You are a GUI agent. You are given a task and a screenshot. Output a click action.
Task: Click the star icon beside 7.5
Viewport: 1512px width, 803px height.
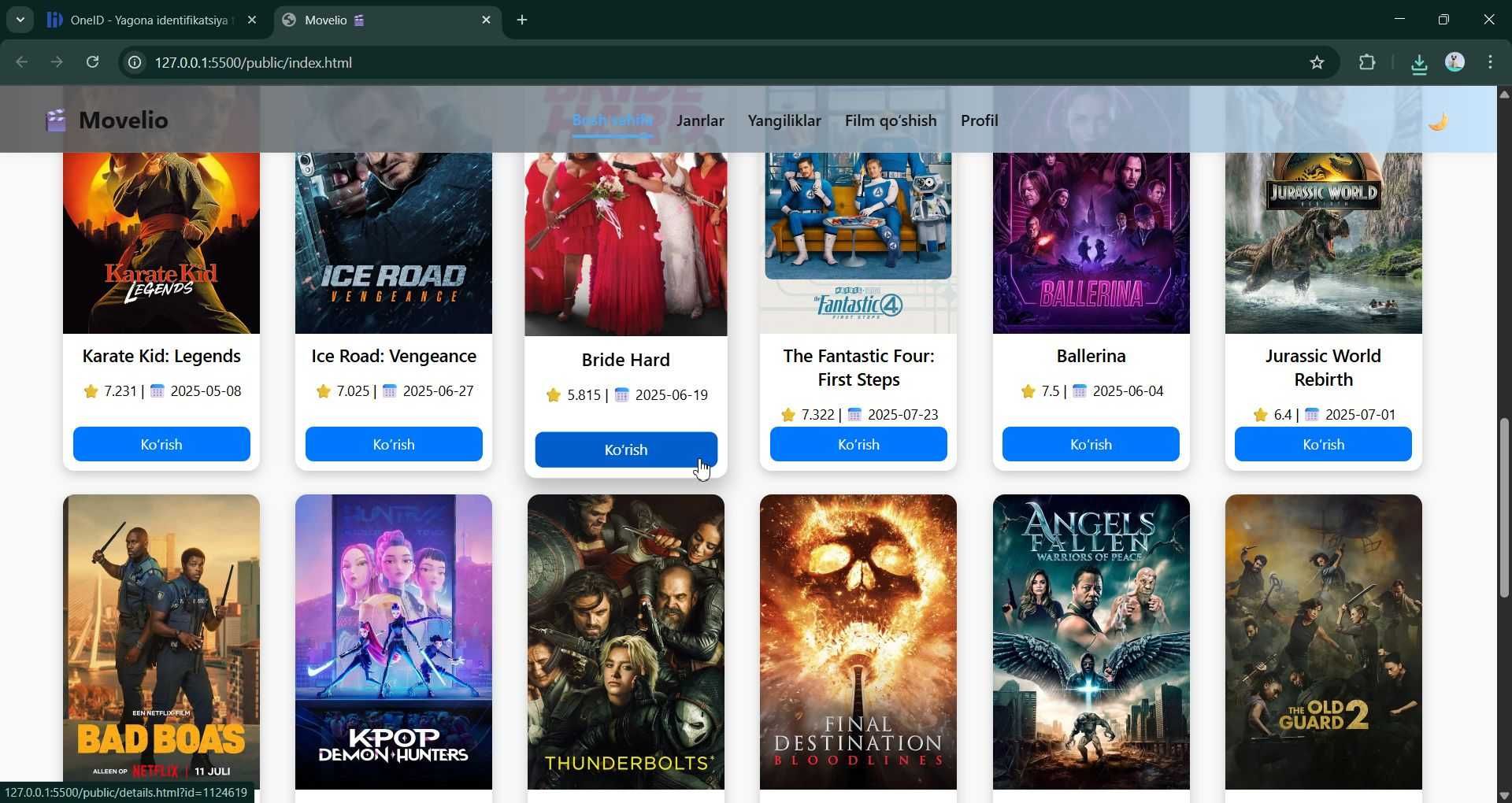click(x=1028, y=391)
